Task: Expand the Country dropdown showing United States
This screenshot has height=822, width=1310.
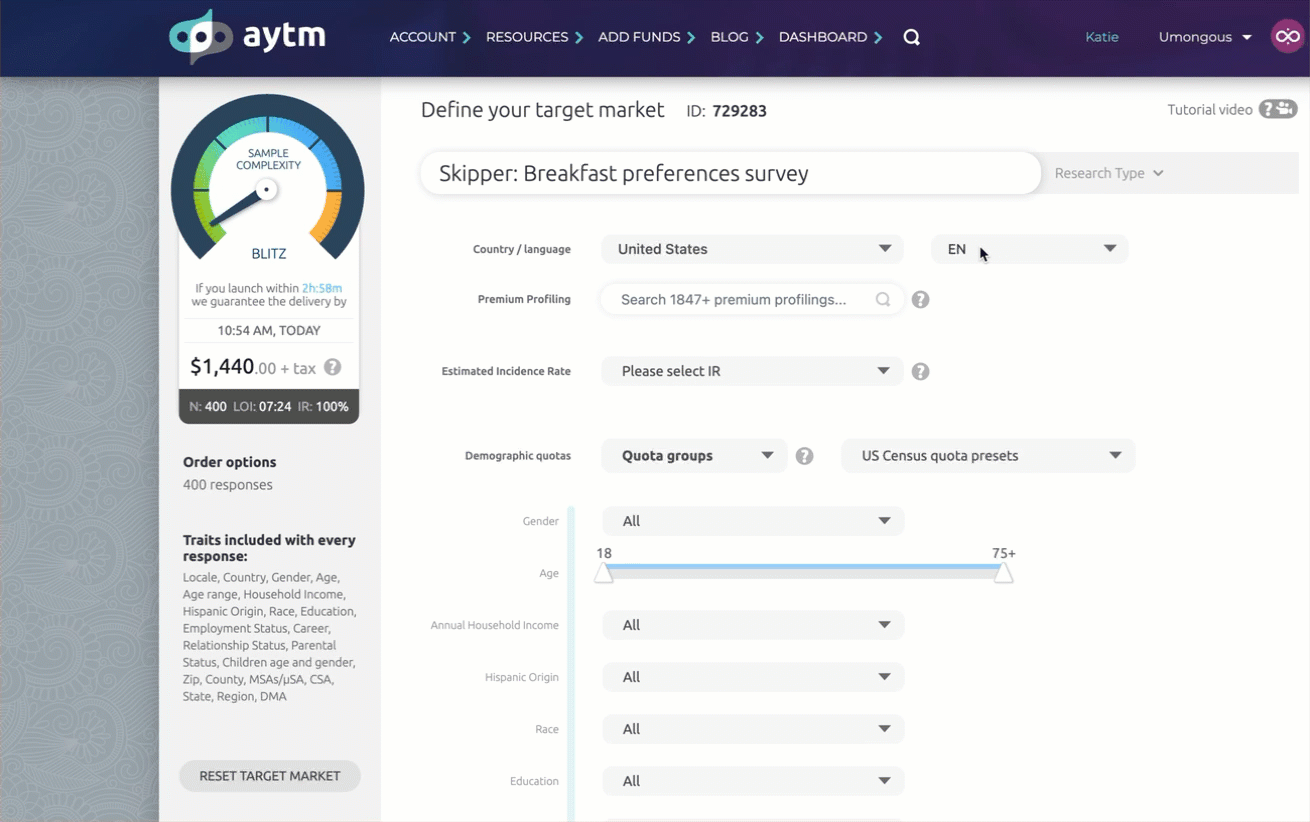Action: [752, 249]
